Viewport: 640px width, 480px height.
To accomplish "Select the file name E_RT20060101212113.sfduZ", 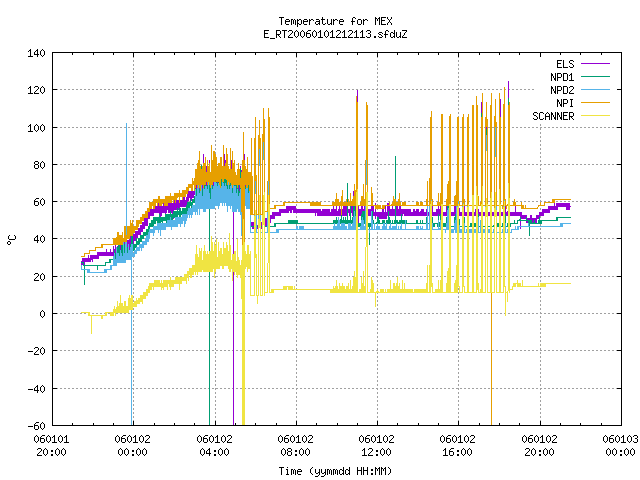I will (335, 34).
